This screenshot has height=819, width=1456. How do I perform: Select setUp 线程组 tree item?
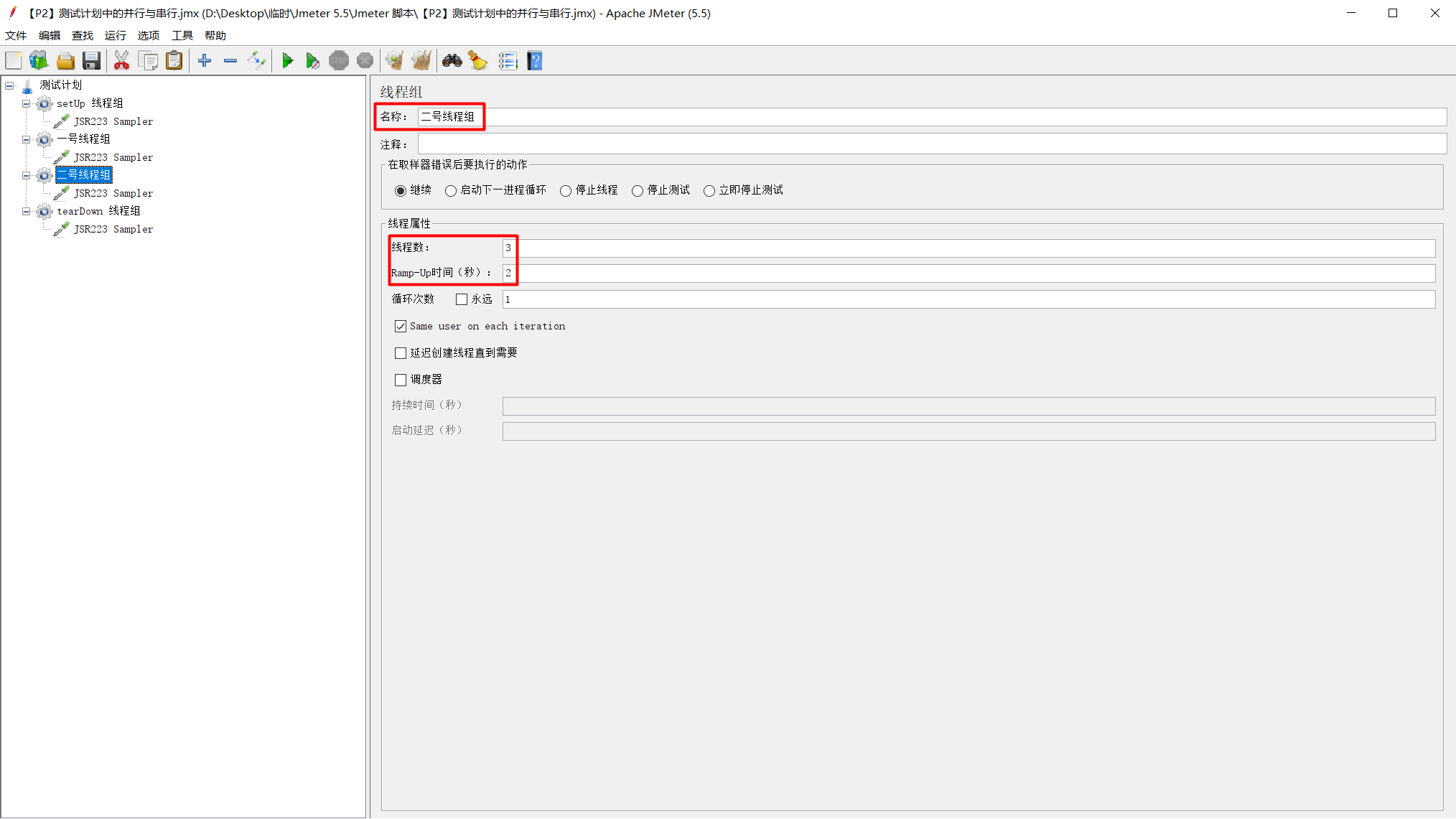tap(90, 104)
